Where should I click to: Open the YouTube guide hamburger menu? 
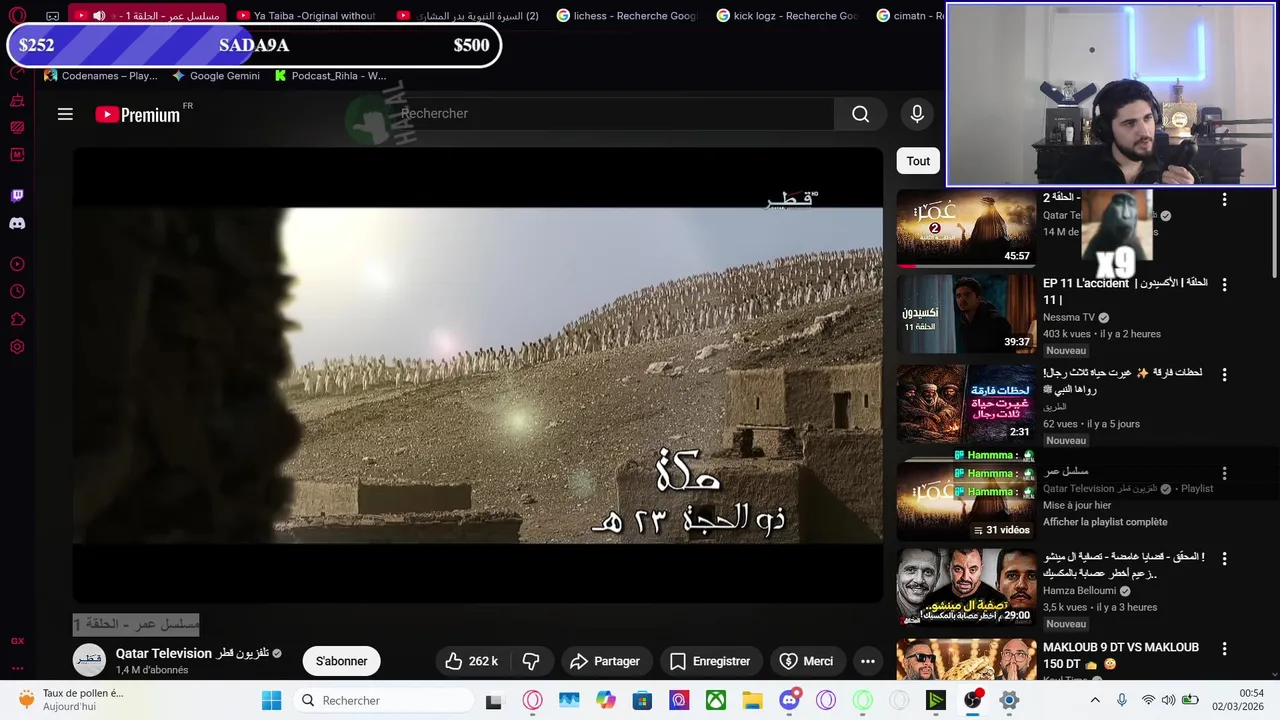pos(65,114)
